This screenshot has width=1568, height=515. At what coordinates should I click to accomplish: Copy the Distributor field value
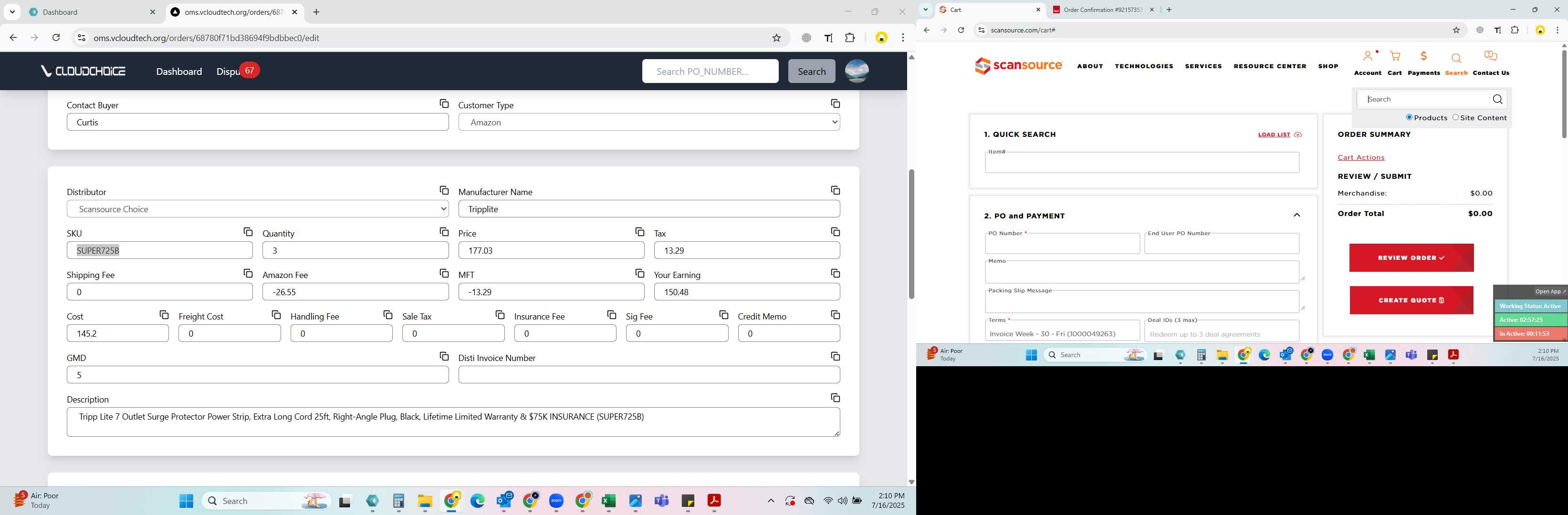[444, 191]
